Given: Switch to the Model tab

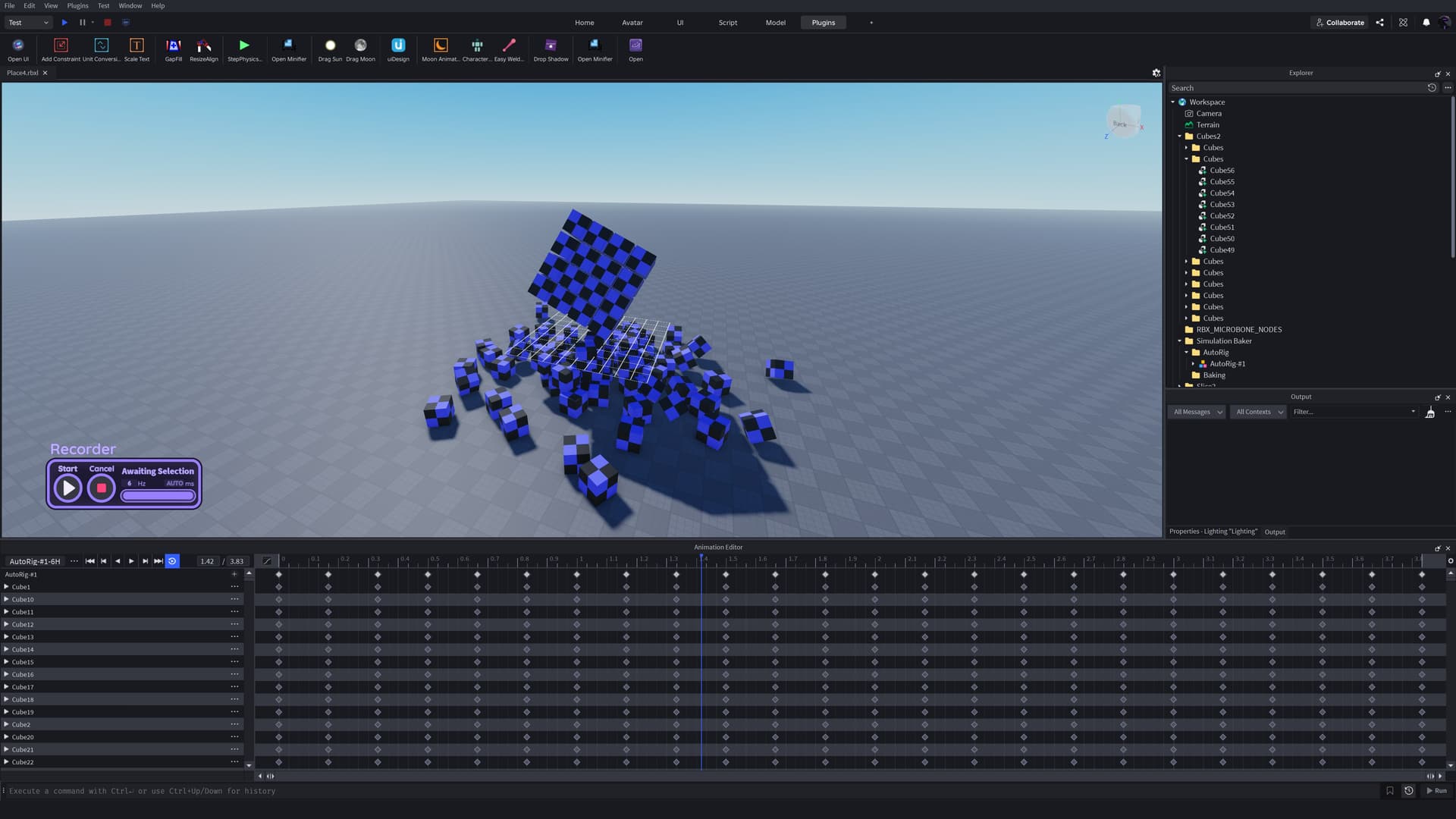Looking at the screenshot, I should (775, 23).
